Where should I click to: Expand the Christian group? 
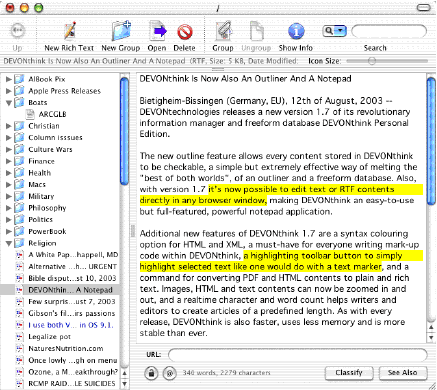9,126
